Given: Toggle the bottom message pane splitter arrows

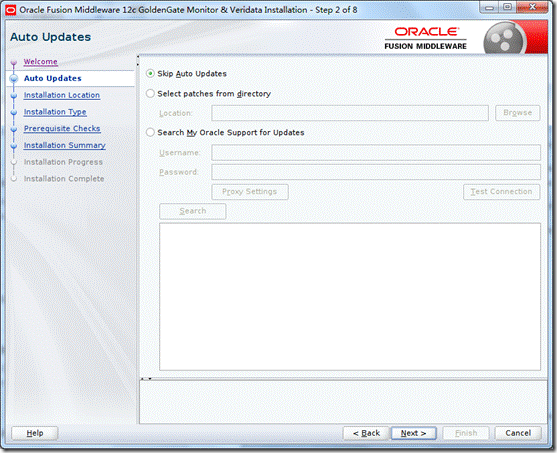Looking at the screenshot, I should tap(146, 379).
